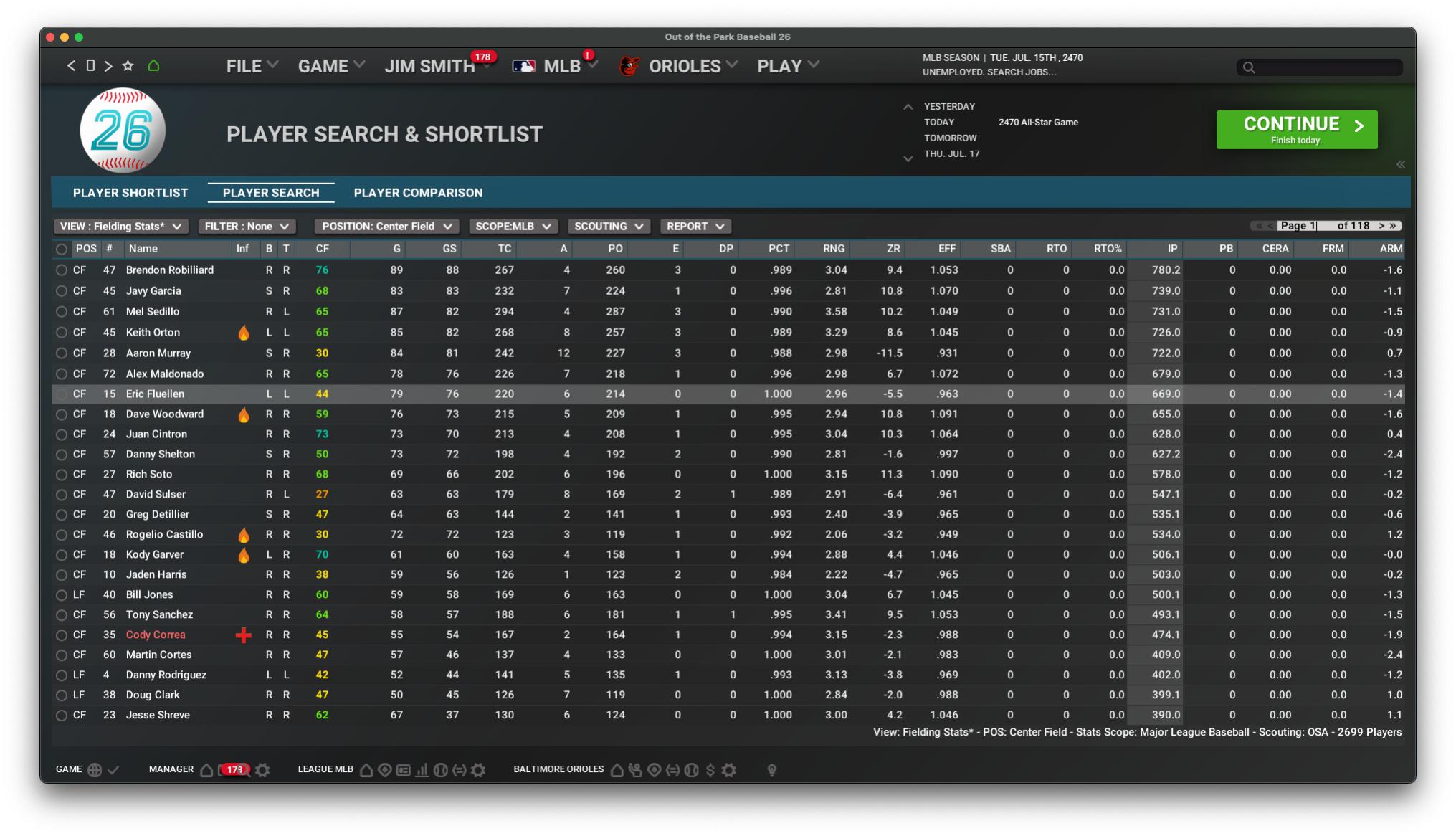Go back with the left arrow icon

[x=71, y=66]
